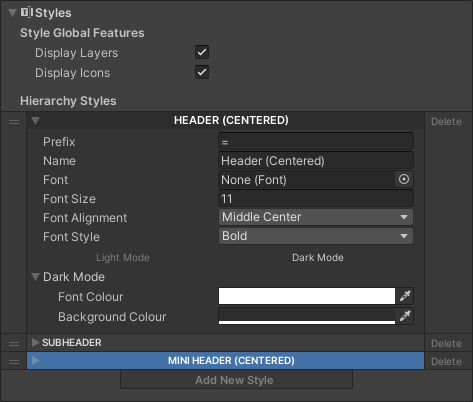
Task: Open the Font Alignment dropdown
Action: click(316, 217)
